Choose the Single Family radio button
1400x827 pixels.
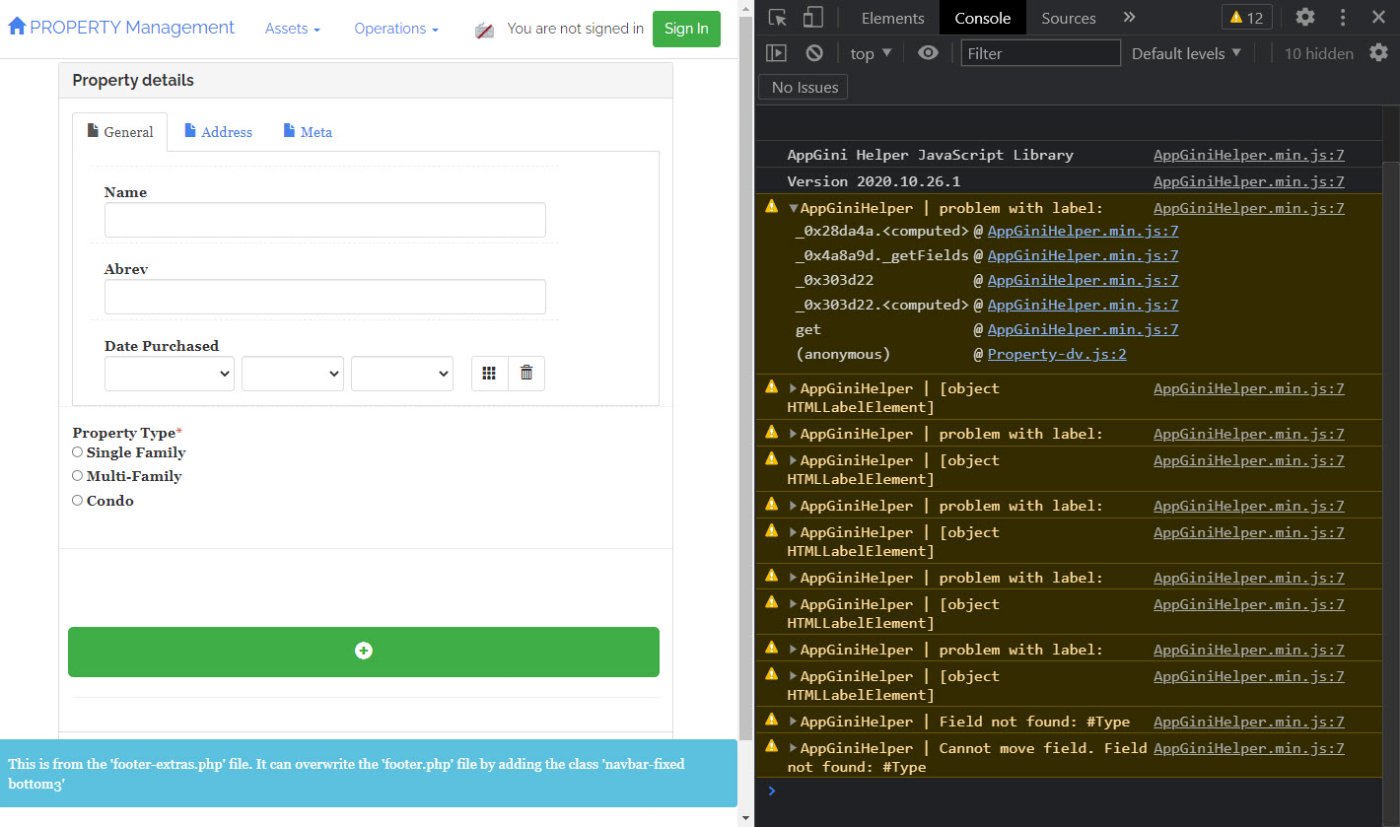(x=77, y=452)
